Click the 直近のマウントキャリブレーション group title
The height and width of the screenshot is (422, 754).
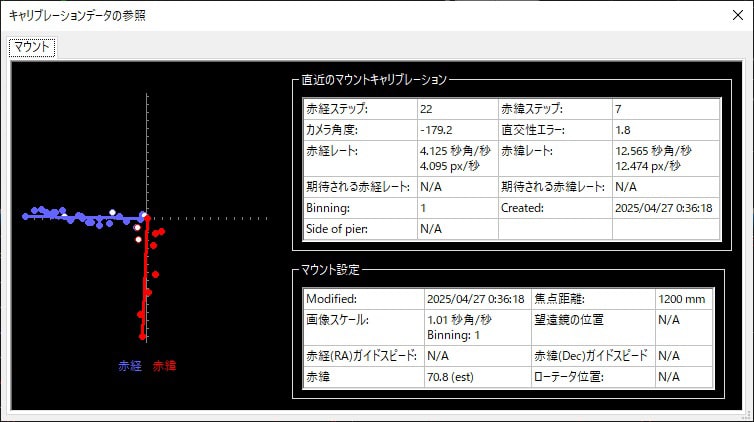[374, 80]
